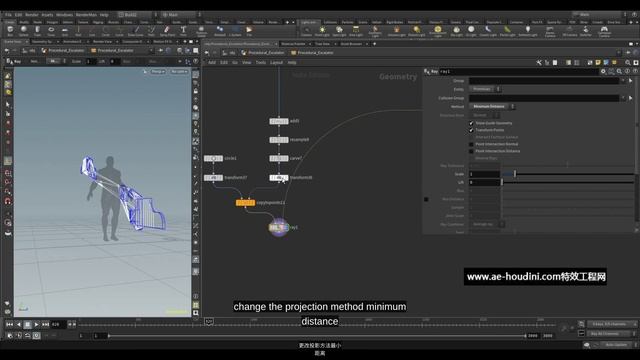The image size is (640, 360).
Task: Toggle Transform Points checkbox
Action: pos(471,130)
